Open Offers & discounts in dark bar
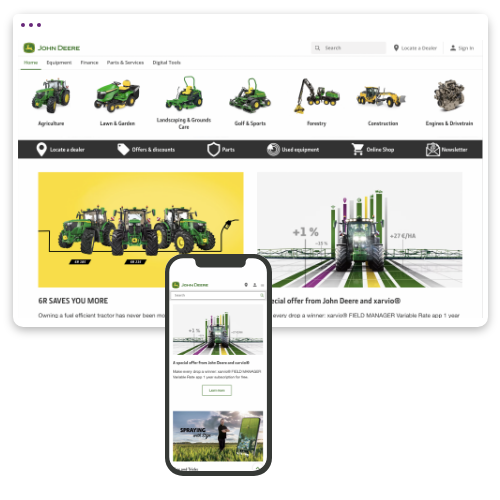 [x=153, y=150]
